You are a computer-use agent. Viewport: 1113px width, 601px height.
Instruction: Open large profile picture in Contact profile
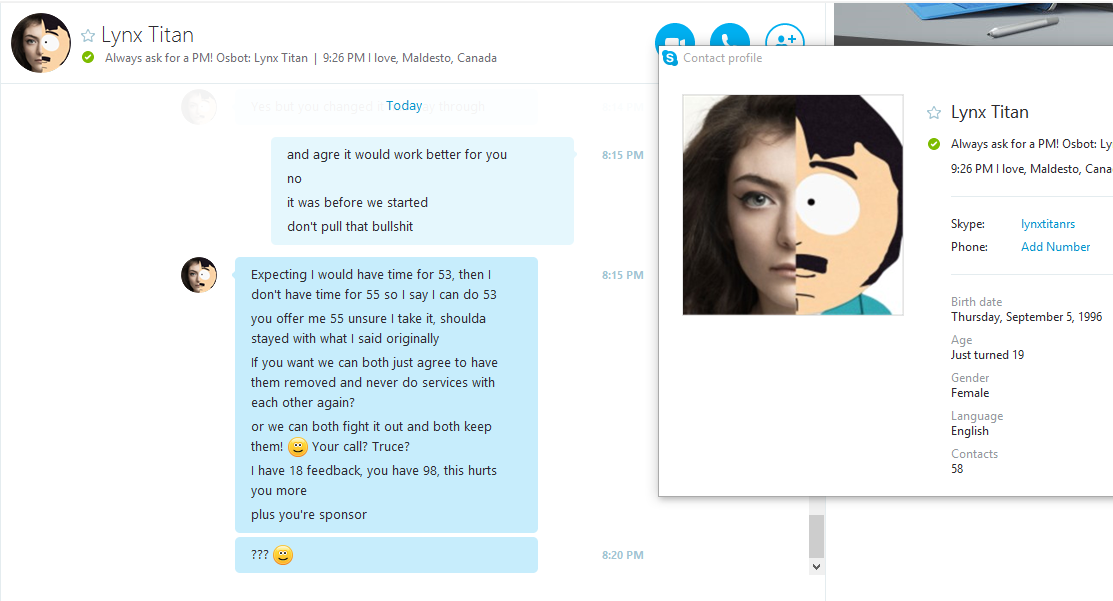pyautogui.click(x=793, y=205)
